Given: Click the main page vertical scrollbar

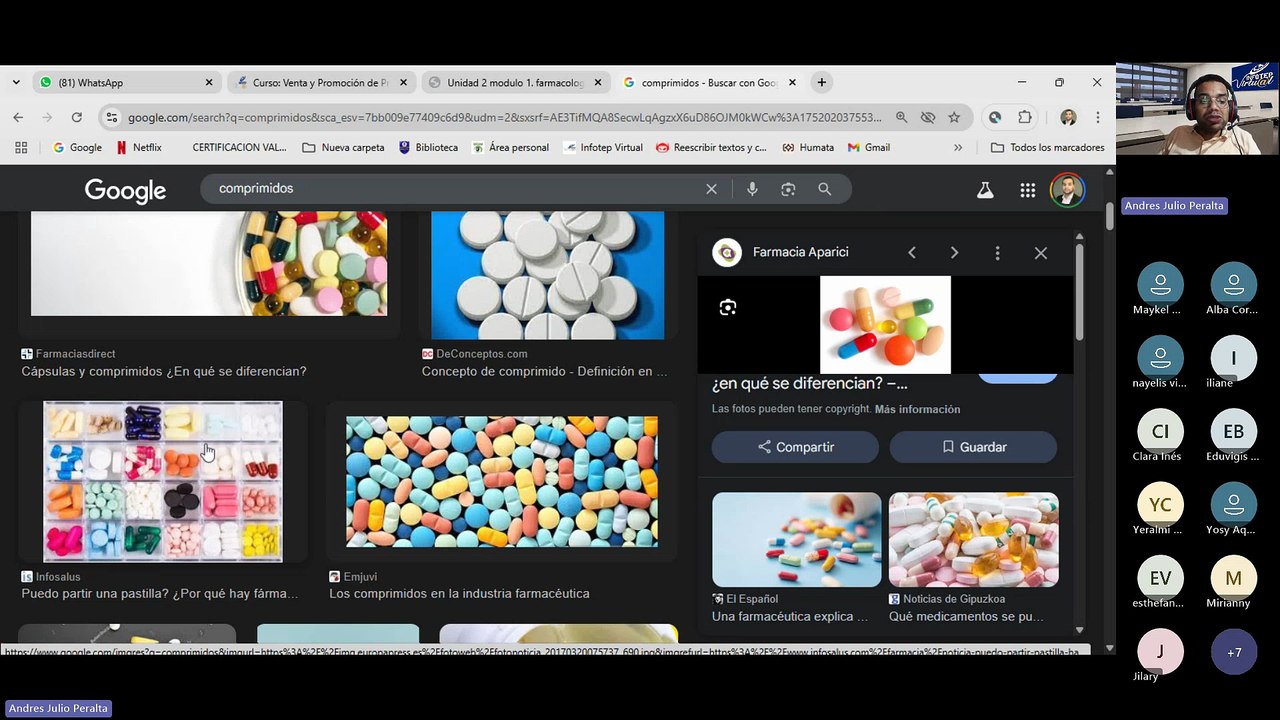Looking at the screenshot, I should pyautogui.click(x=1110, y=217).
